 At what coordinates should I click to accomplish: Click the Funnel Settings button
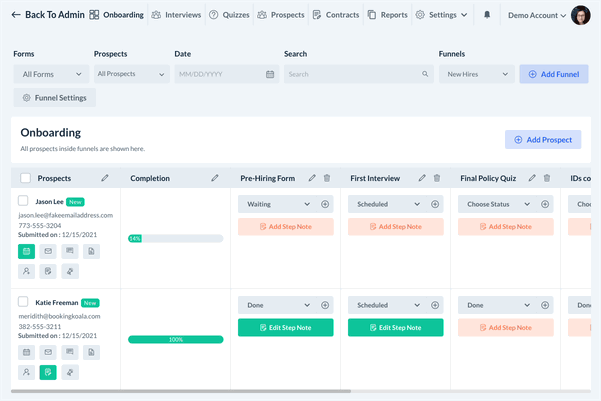pyautogui.click(x=55, y=98)
